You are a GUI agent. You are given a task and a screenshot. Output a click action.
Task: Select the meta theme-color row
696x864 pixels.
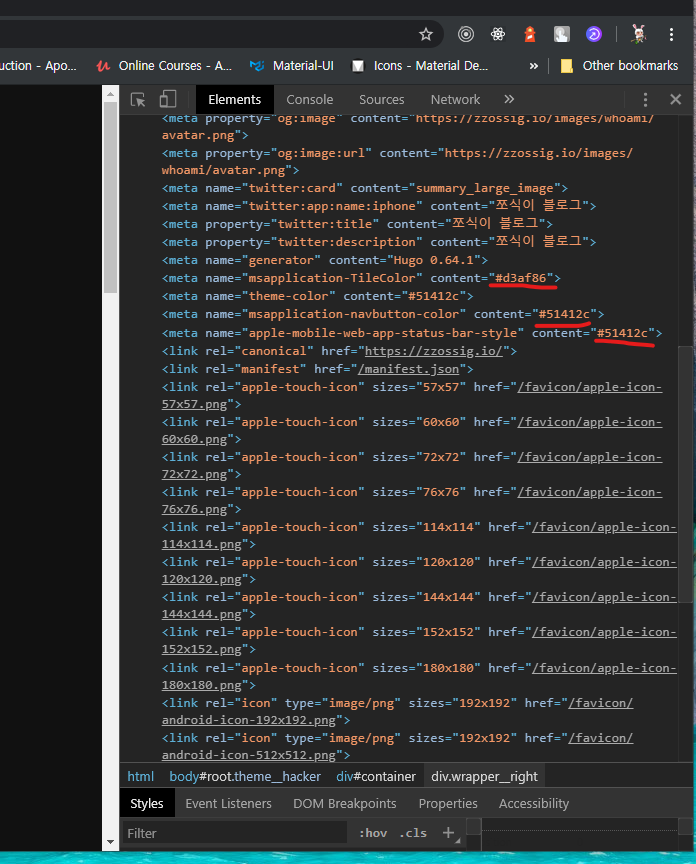click(317, 296)
